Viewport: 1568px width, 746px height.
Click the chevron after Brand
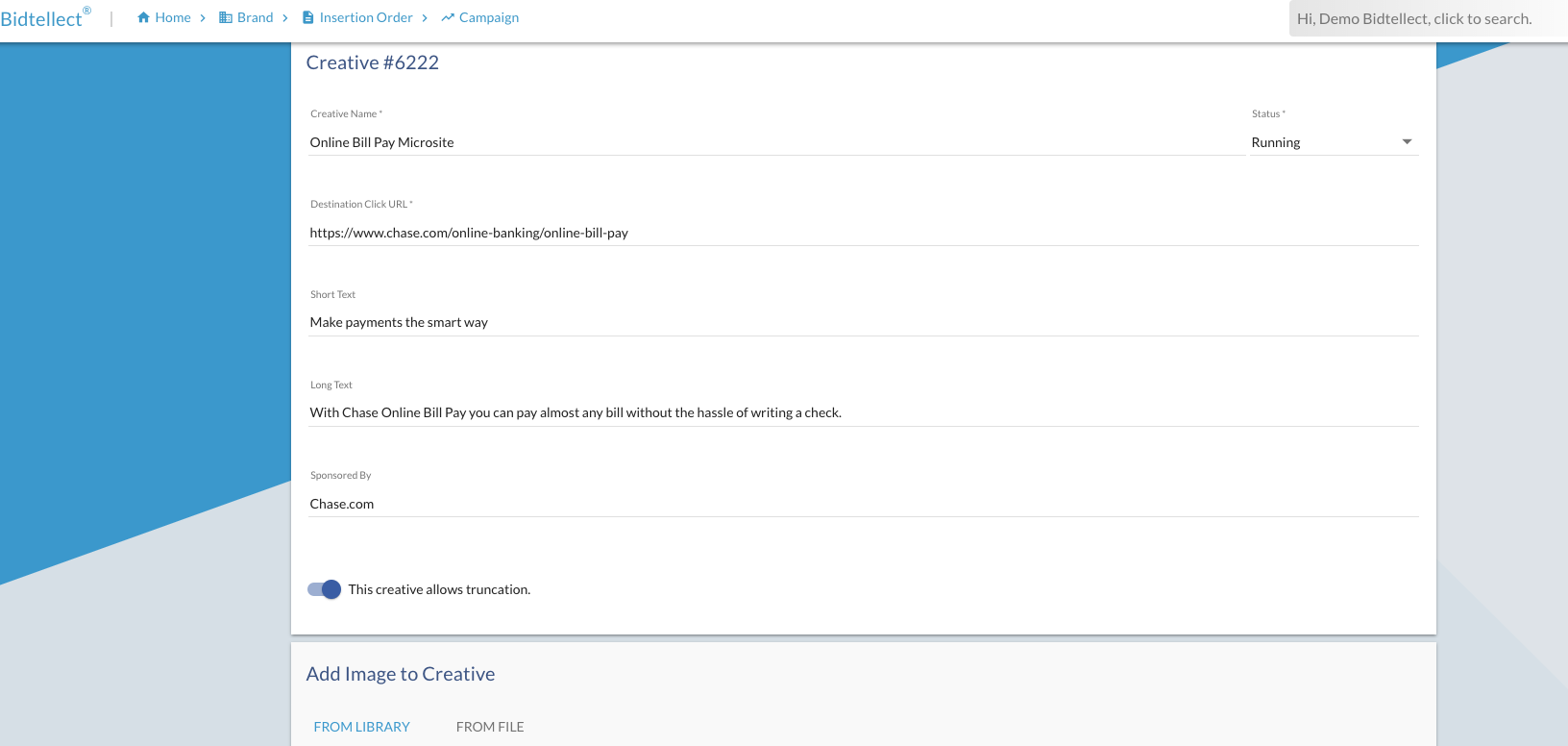(x=285, y=17)
